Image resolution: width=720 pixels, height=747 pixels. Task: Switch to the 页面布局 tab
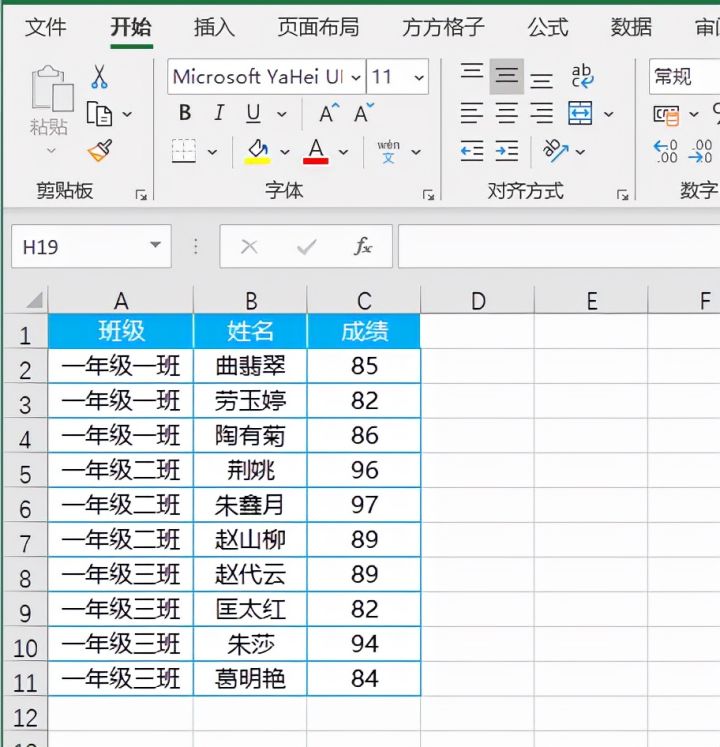click(x=318, y=27)
